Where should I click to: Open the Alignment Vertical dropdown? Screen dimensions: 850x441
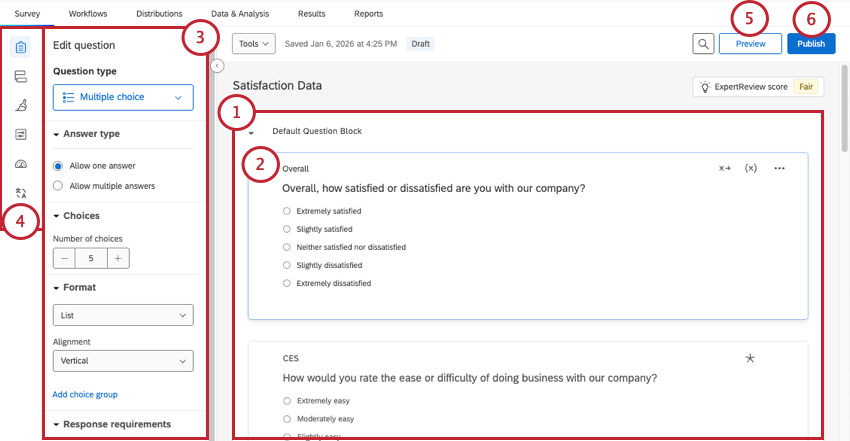pos(122,361)
